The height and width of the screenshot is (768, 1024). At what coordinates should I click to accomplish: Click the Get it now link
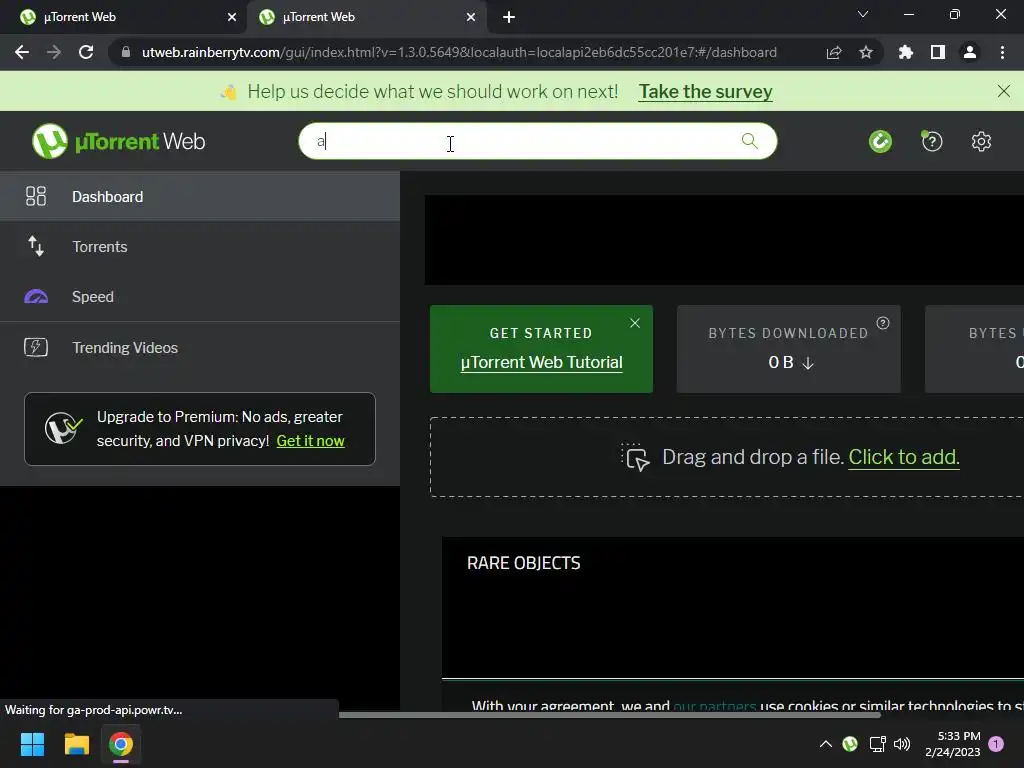pyautogui.click(x=310, y=441)
